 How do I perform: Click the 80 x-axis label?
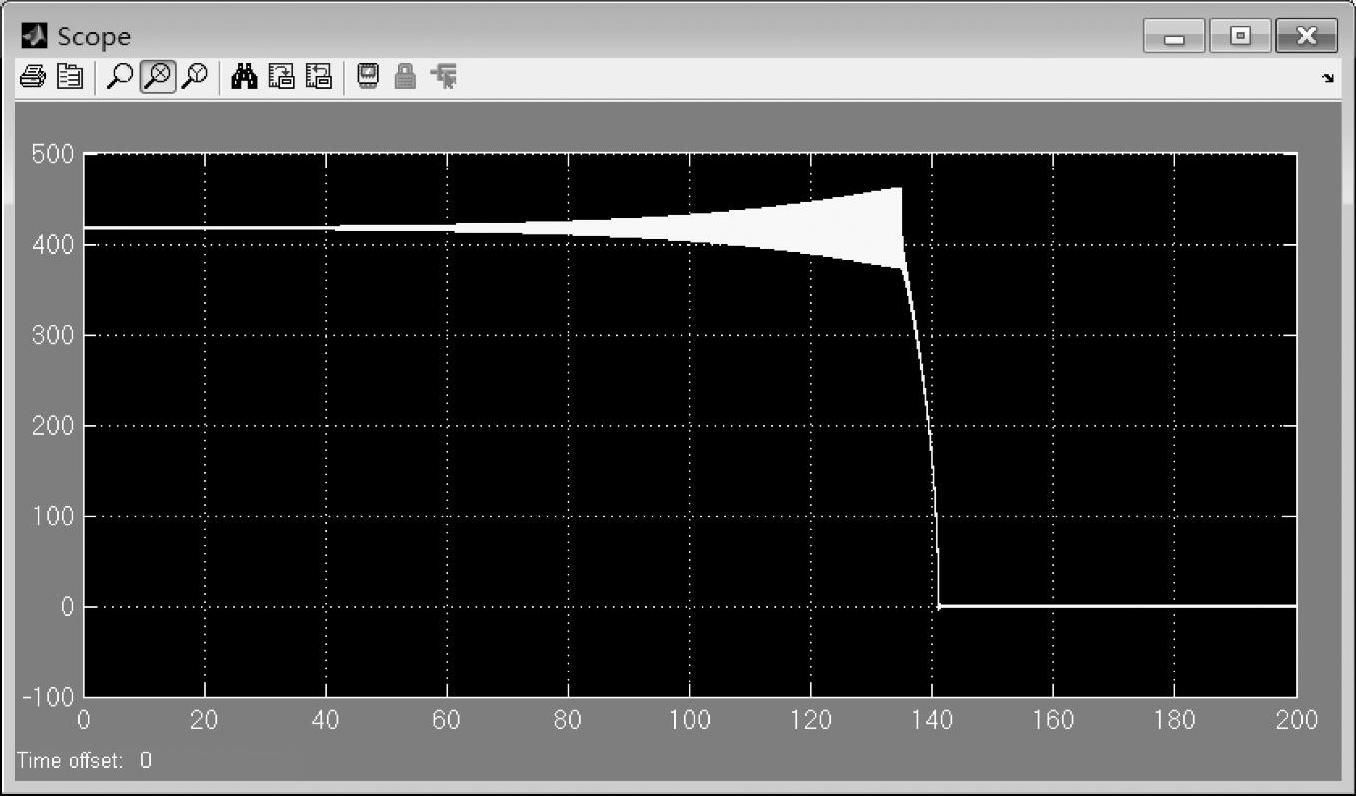pyautogui.click(x=568, y=719)
